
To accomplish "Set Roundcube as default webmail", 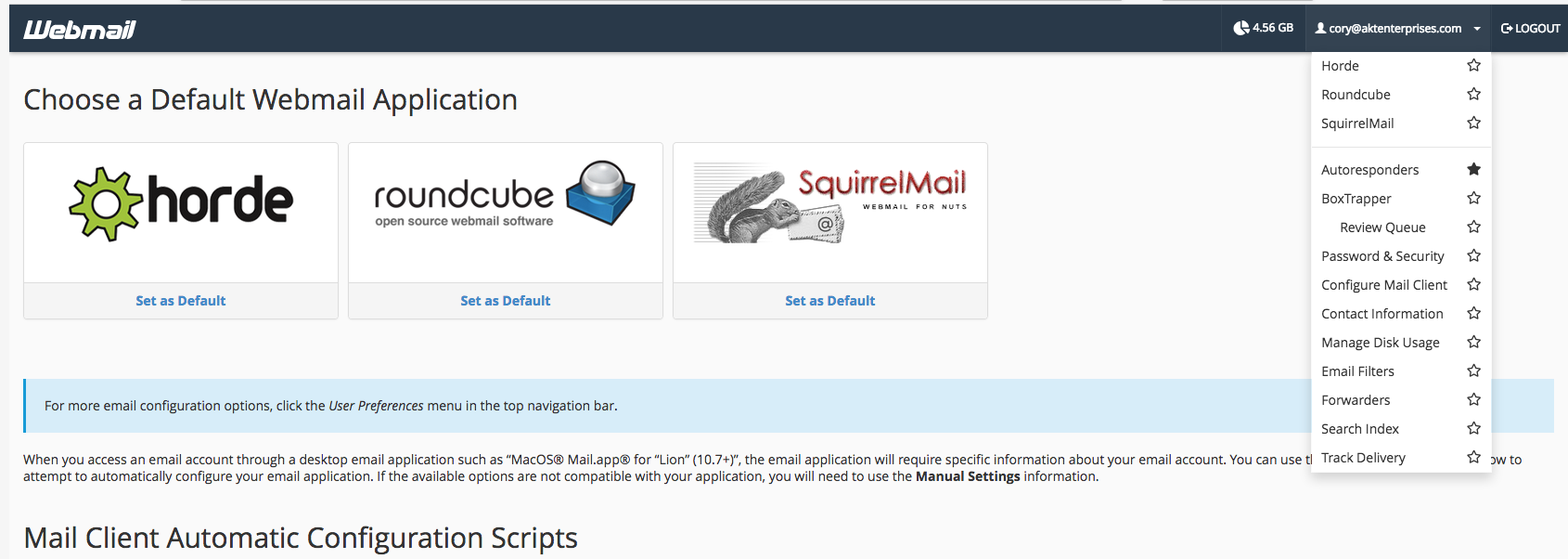I will tap(505, 301).
